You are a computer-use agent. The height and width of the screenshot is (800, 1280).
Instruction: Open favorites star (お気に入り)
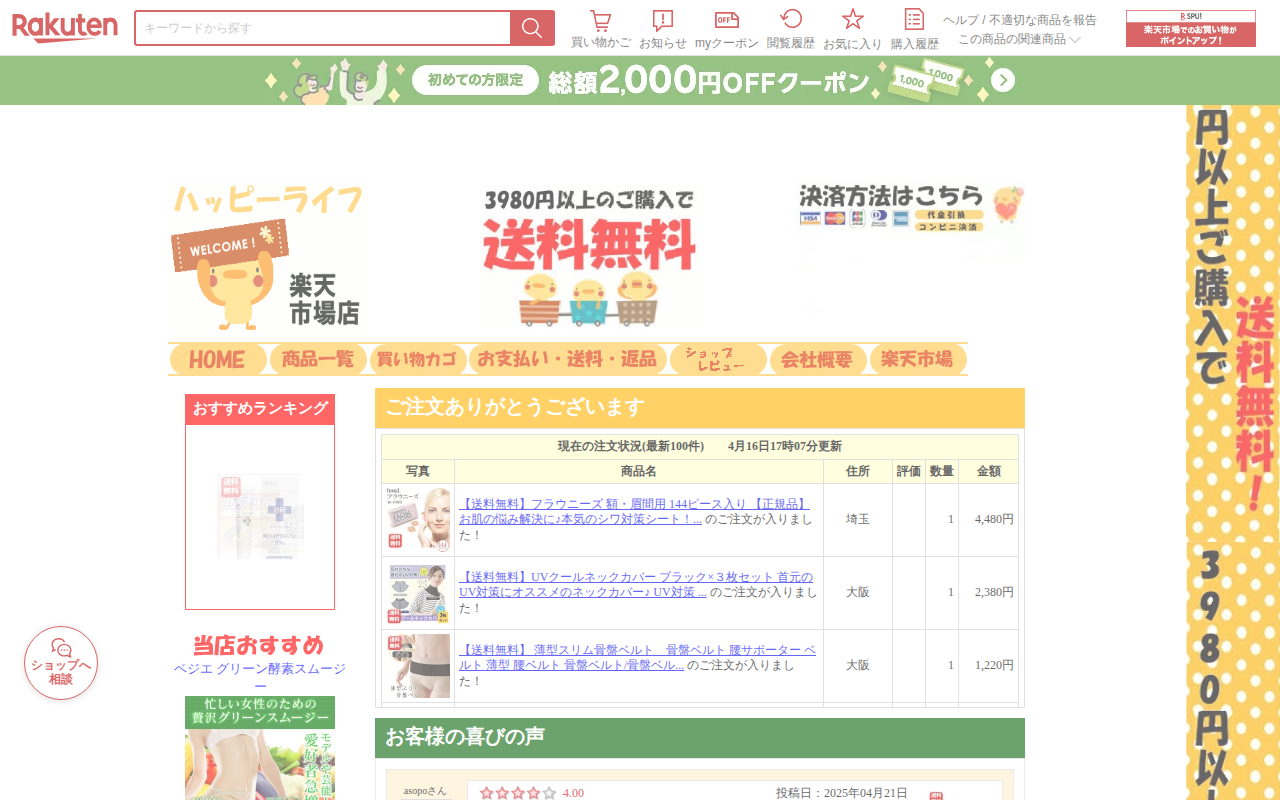coord(853,29)
